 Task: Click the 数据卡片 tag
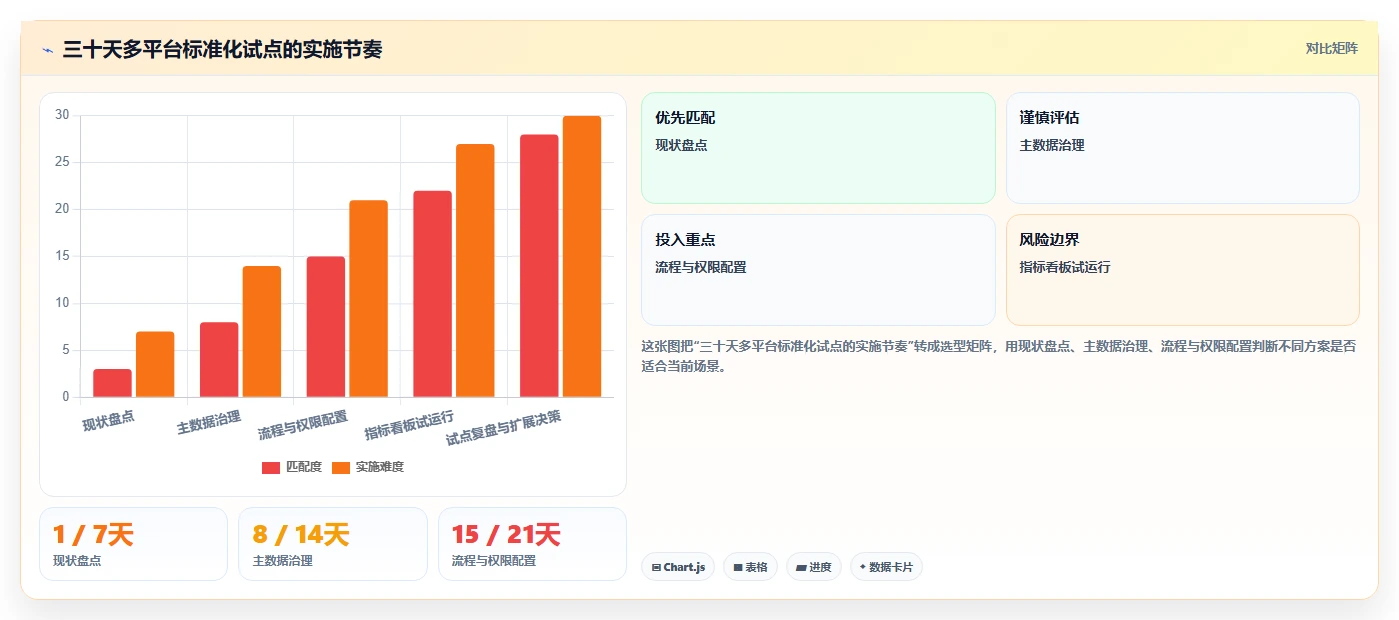pyautogui.click(x=886, y=567)
